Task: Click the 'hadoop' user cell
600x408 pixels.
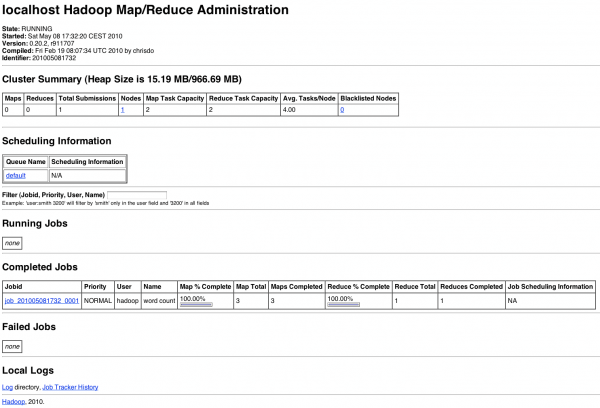Action: (128, 301)
